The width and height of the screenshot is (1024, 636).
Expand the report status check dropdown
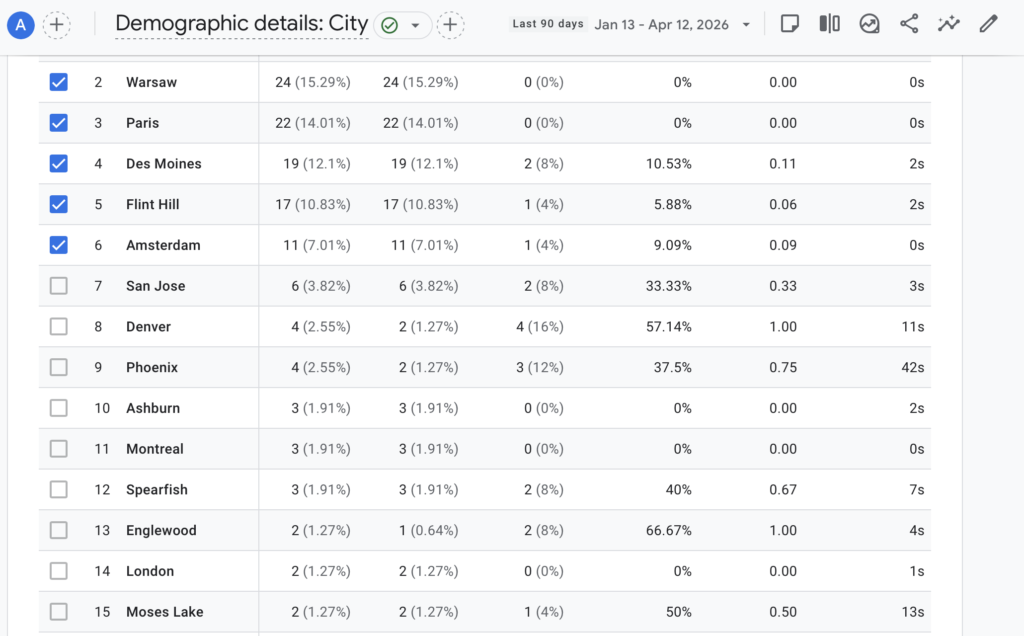[x=414, y=25]
